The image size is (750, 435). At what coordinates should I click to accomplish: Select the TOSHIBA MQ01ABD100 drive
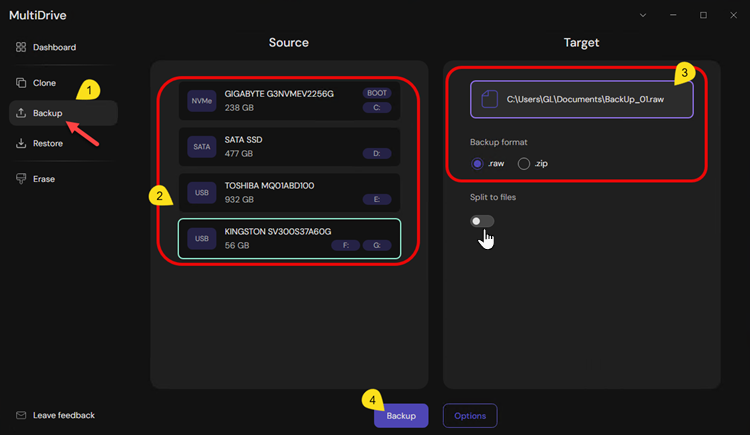(289, 192)
